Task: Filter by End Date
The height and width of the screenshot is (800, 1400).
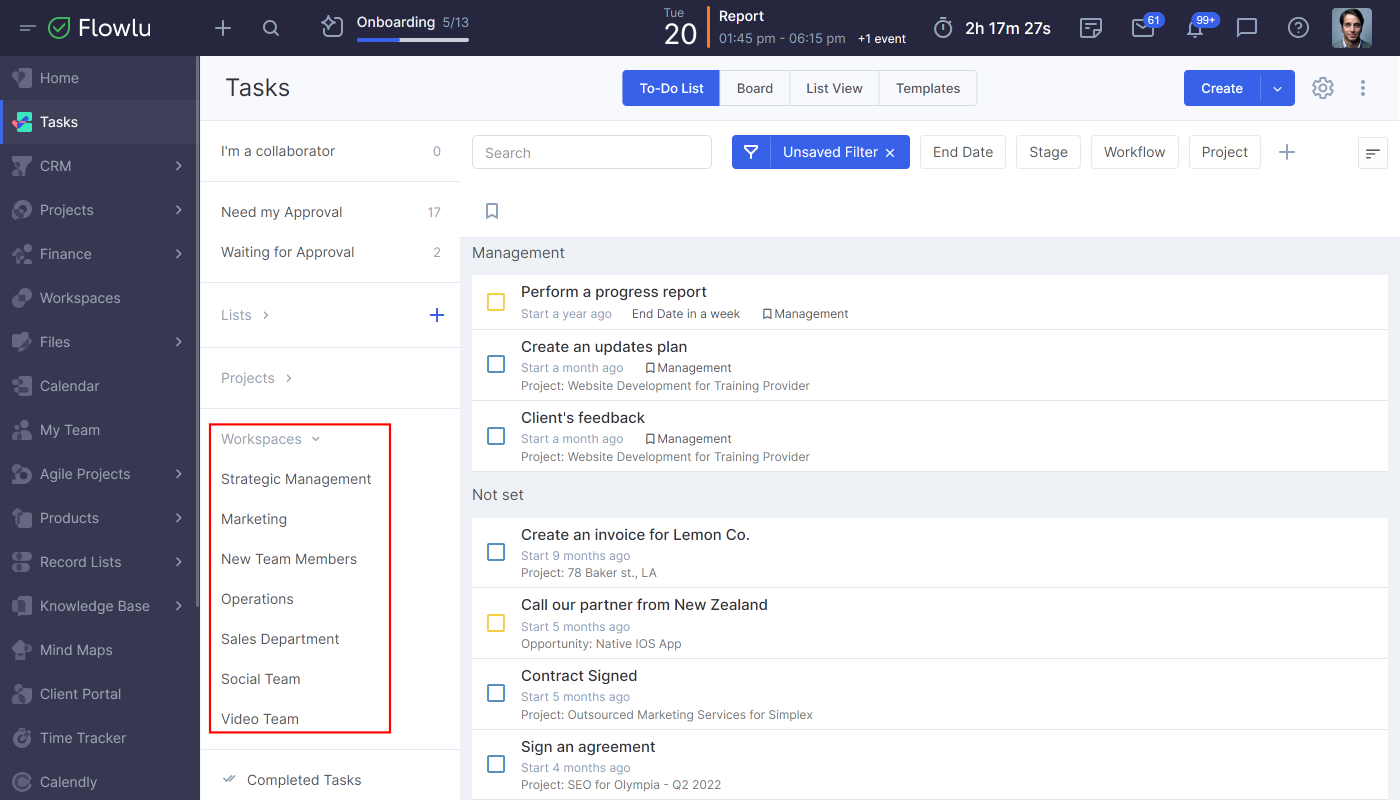Action: 963,152
